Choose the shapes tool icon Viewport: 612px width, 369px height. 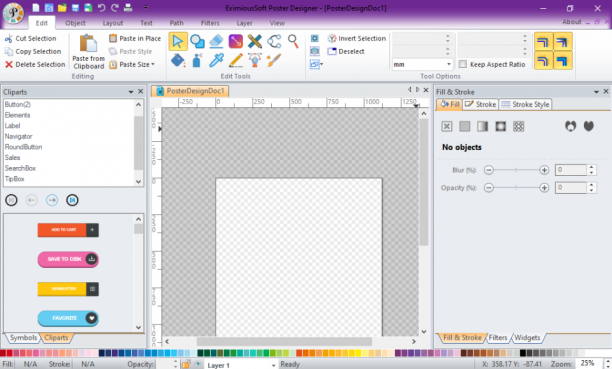click(x=197, y=41)
